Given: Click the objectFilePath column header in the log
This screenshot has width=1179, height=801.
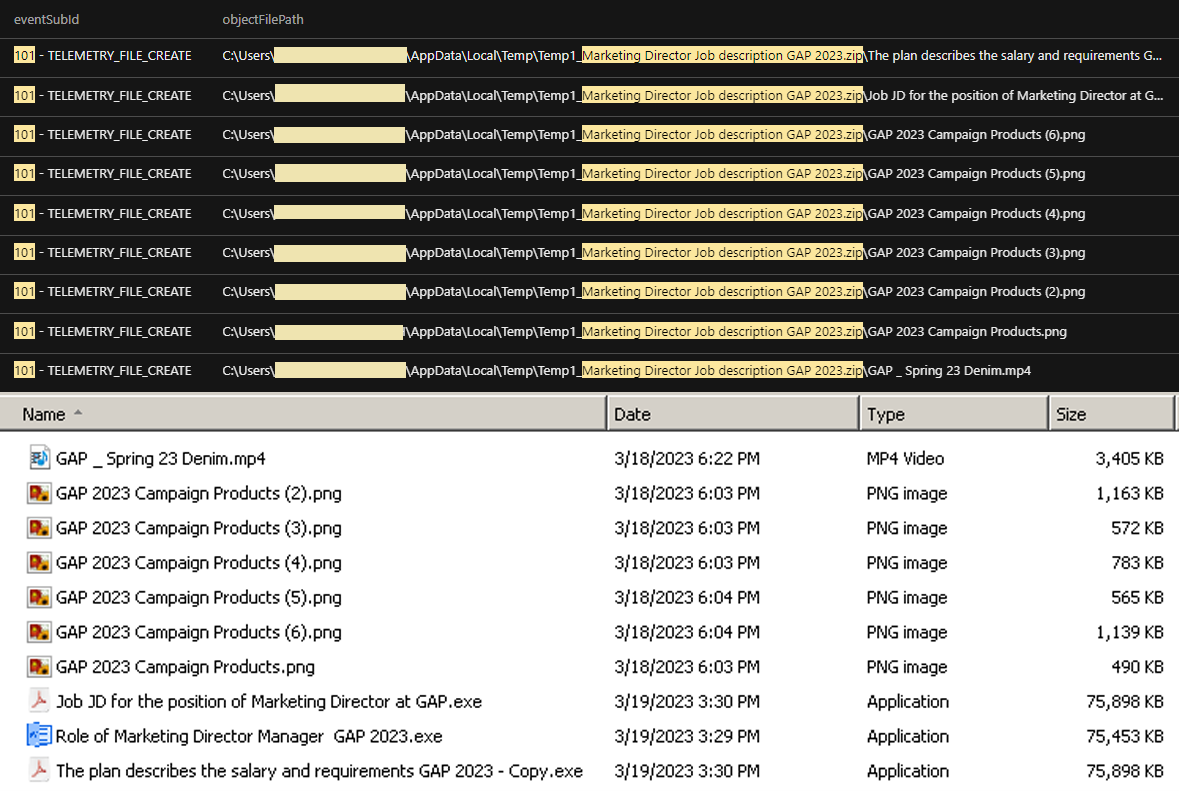Looking at the screenshot, I should click(263, 20).
